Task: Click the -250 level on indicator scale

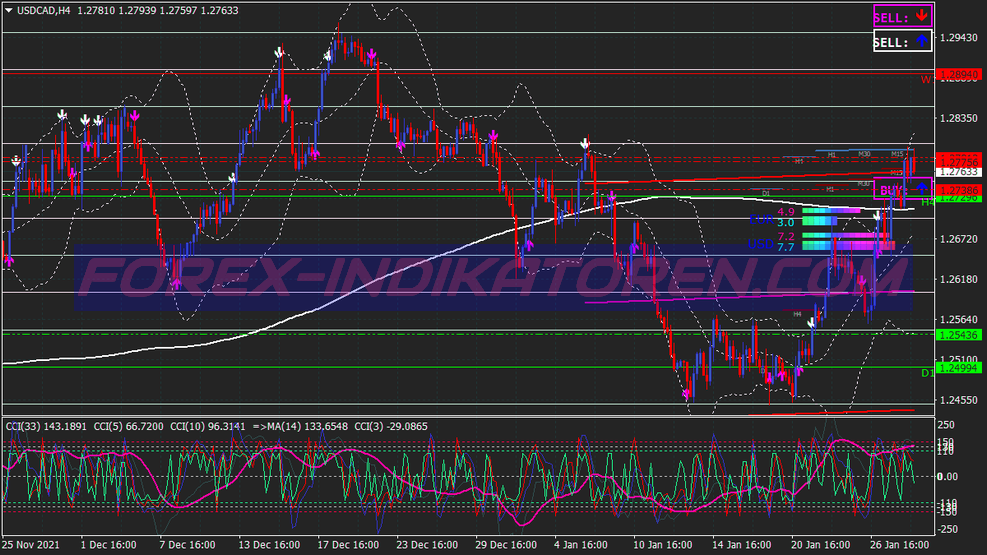Action: pos(948,529)
